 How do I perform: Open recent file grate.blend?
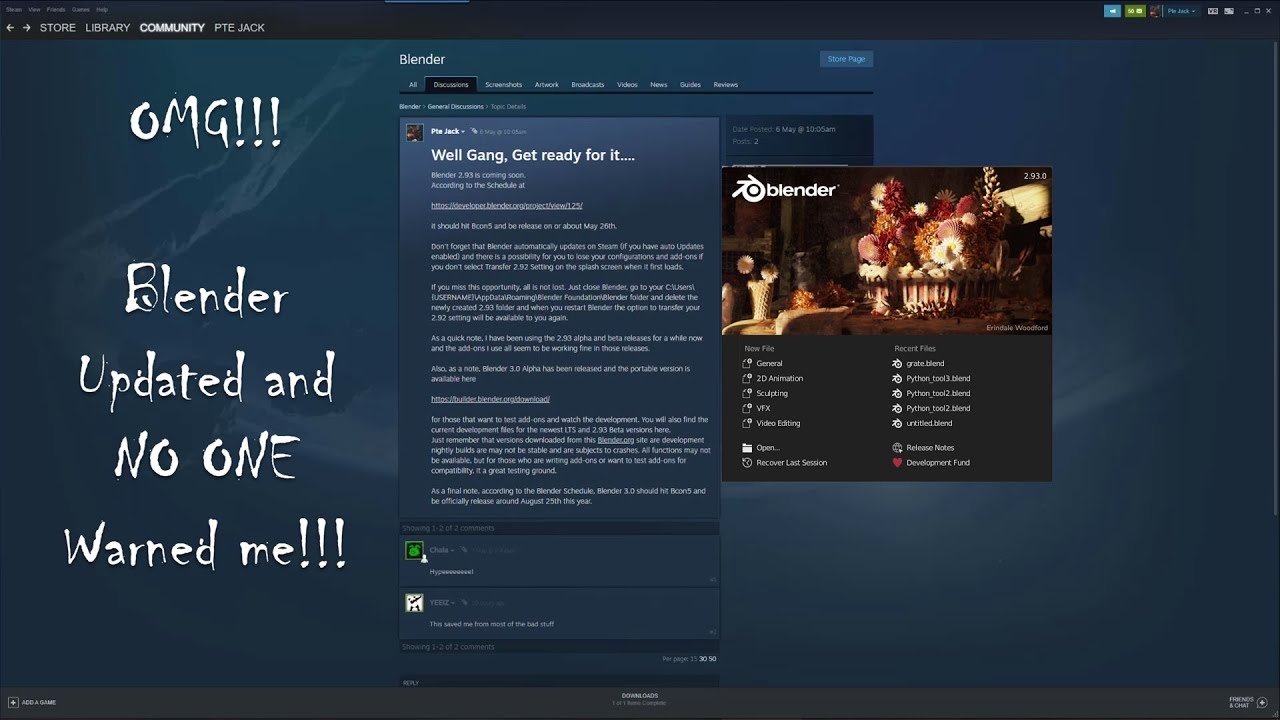click(x=918, y=364)
